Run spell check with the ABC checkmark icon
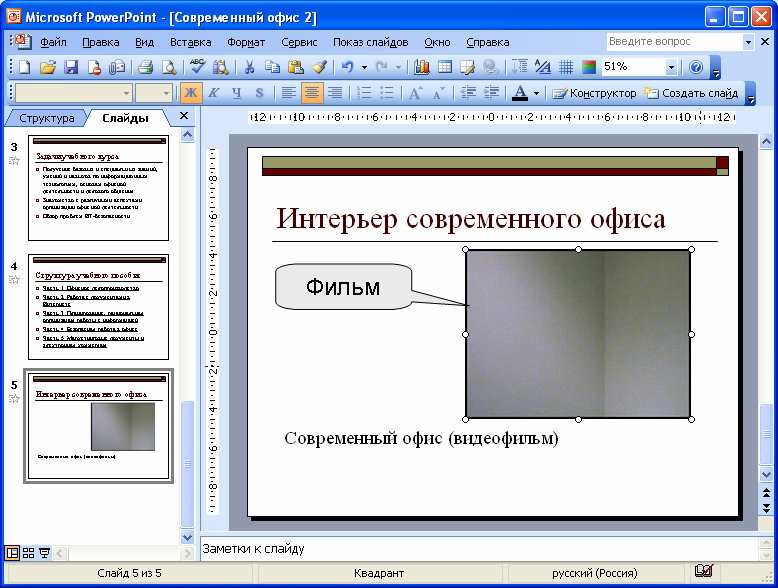The width and height of the screenshot is (778, 588). click(x=197, y=67)
